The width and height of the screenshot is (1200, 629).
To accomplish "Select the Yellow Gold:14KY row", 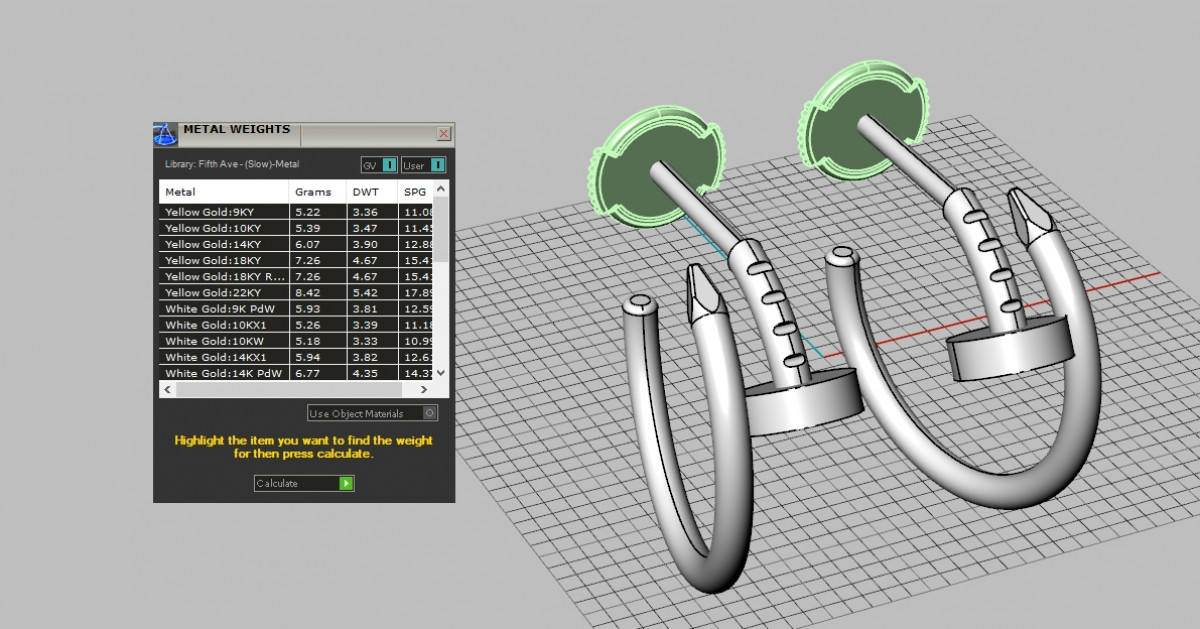I will [x=224, y=244].
